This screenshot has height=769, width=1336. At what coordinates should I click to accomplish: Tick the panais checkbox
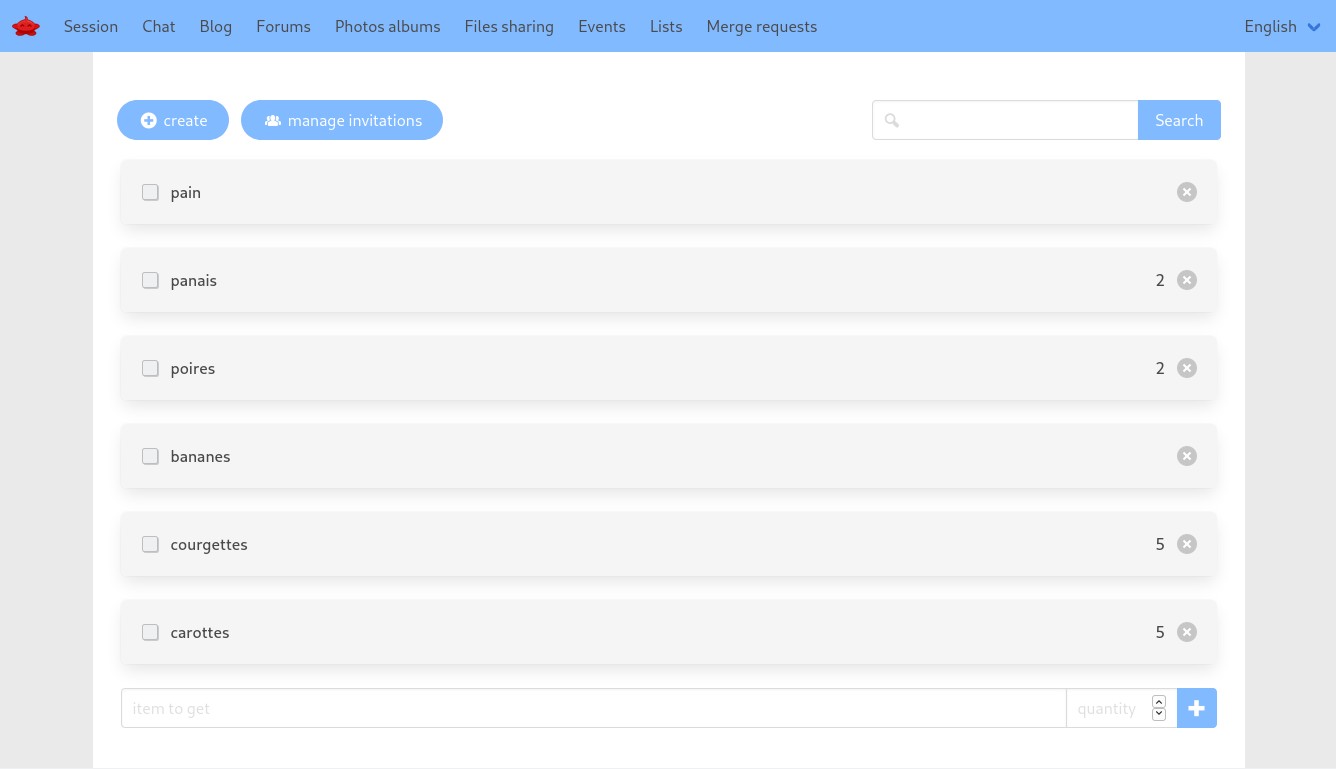[150, 280]
